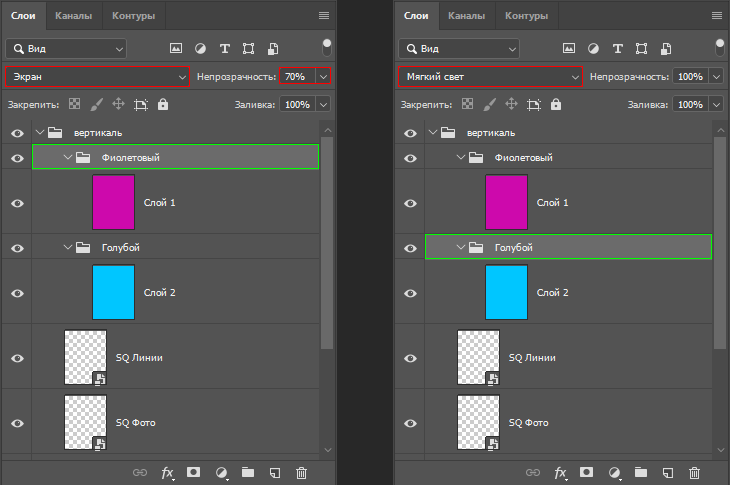This screenshot has width=730, height=485.
Task: Lock position move icon in right panel
Action: point(511,104)
